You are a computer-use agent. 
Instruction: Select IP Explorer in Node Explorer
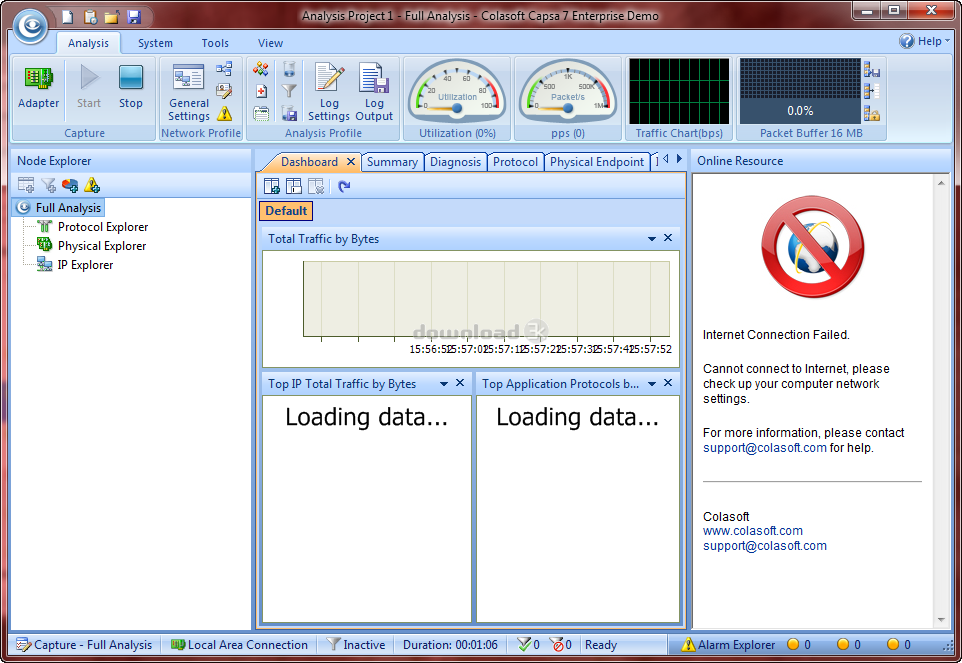point(85,265)
